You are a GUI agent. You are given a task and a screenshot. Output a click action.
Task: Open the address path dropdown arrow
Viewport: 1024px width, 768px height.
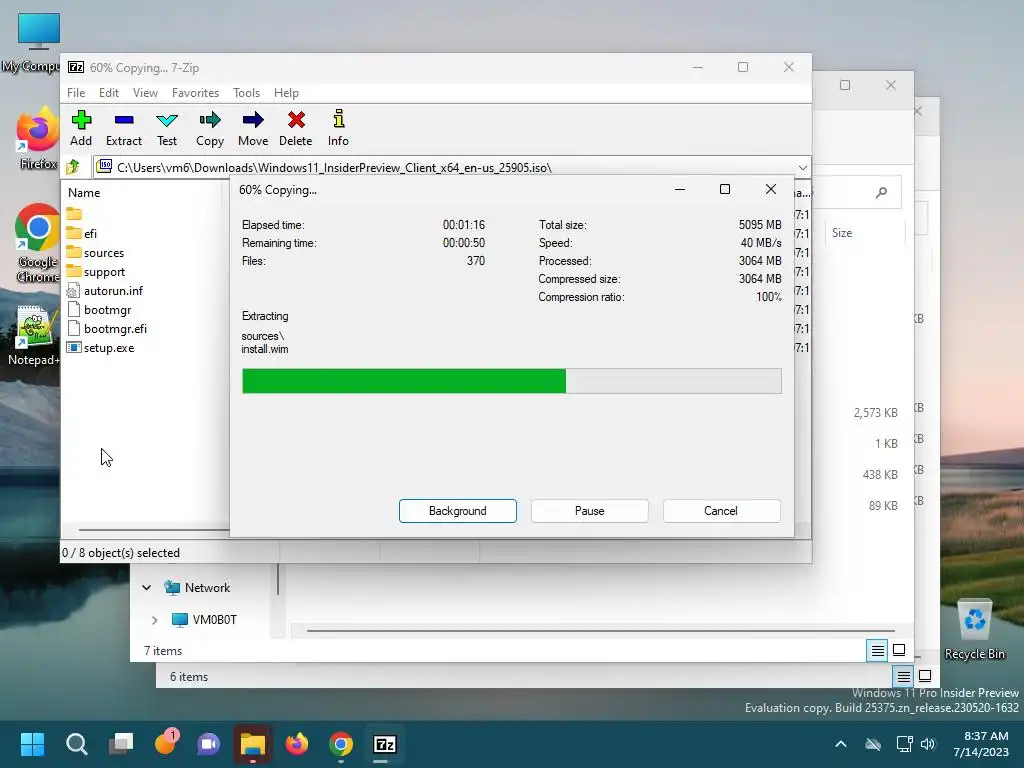[803, 168]
